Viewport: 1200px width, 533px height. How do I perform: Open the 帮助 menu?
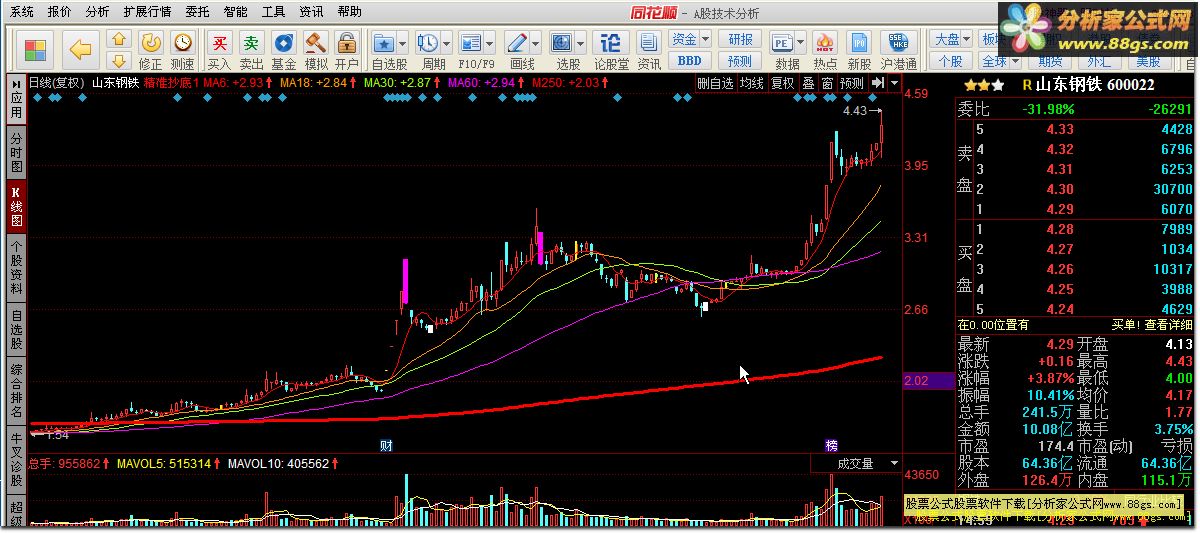point(350,12)
